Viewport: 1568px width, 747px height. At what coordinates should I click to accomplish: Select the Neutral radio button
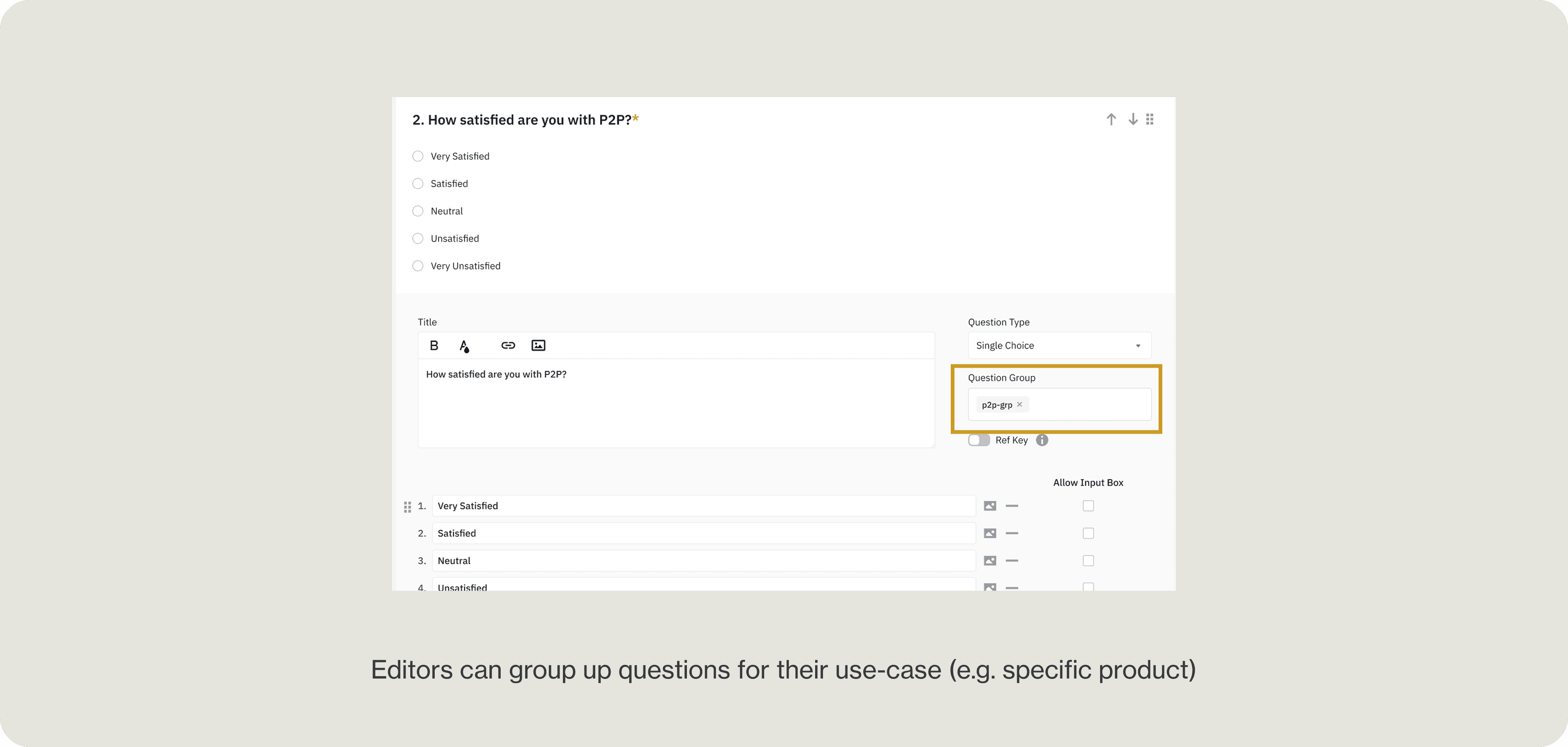(x=418, y=211)
